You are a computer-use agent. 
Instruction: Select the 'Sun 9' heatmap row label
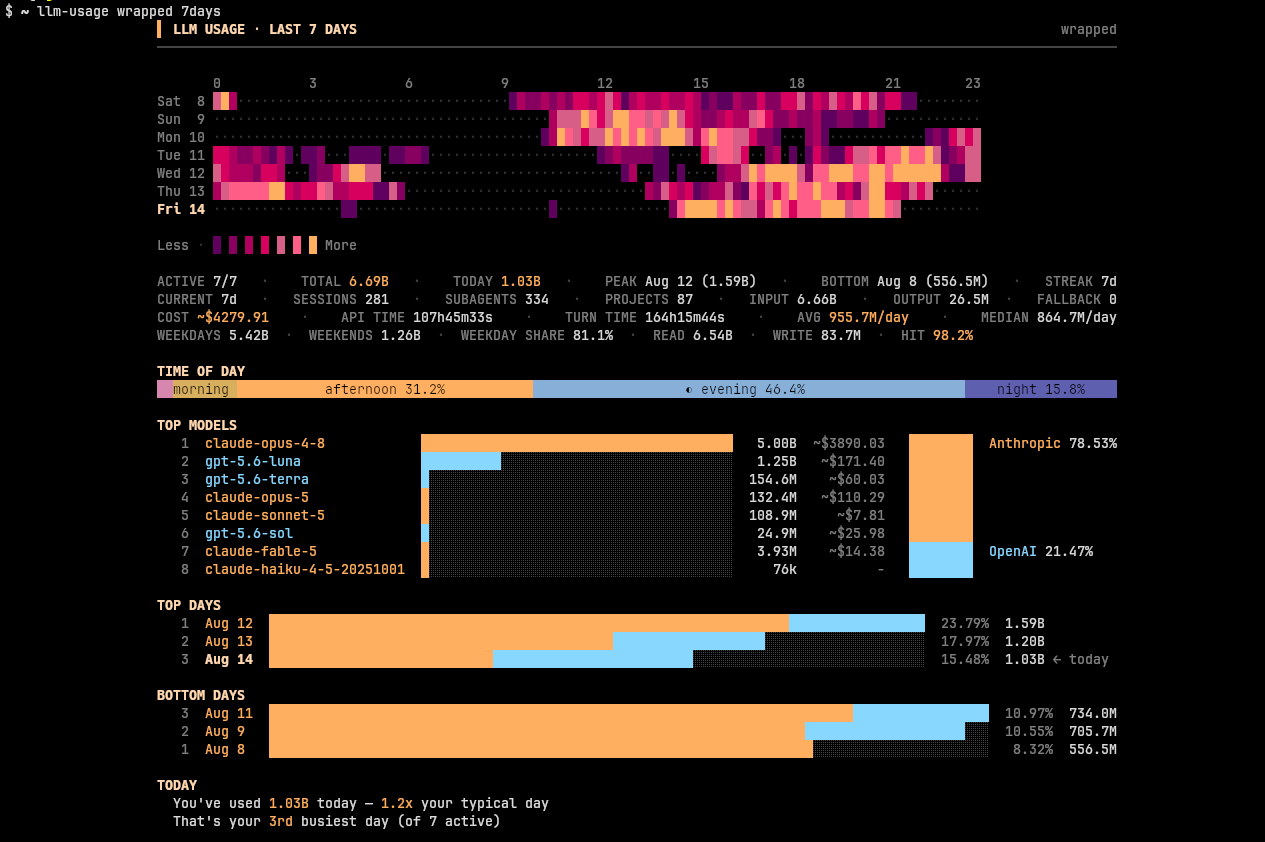click(181, 119)
